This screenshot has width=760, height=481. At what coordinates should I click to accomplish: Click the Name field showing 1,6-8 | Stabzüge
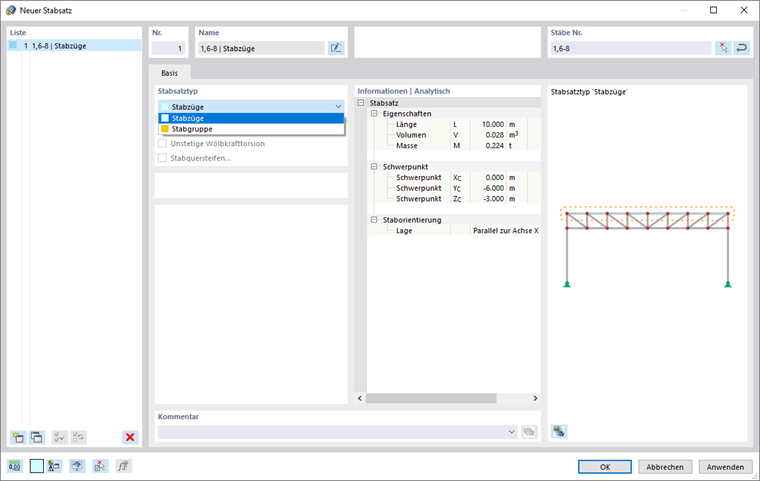point(261,48)
